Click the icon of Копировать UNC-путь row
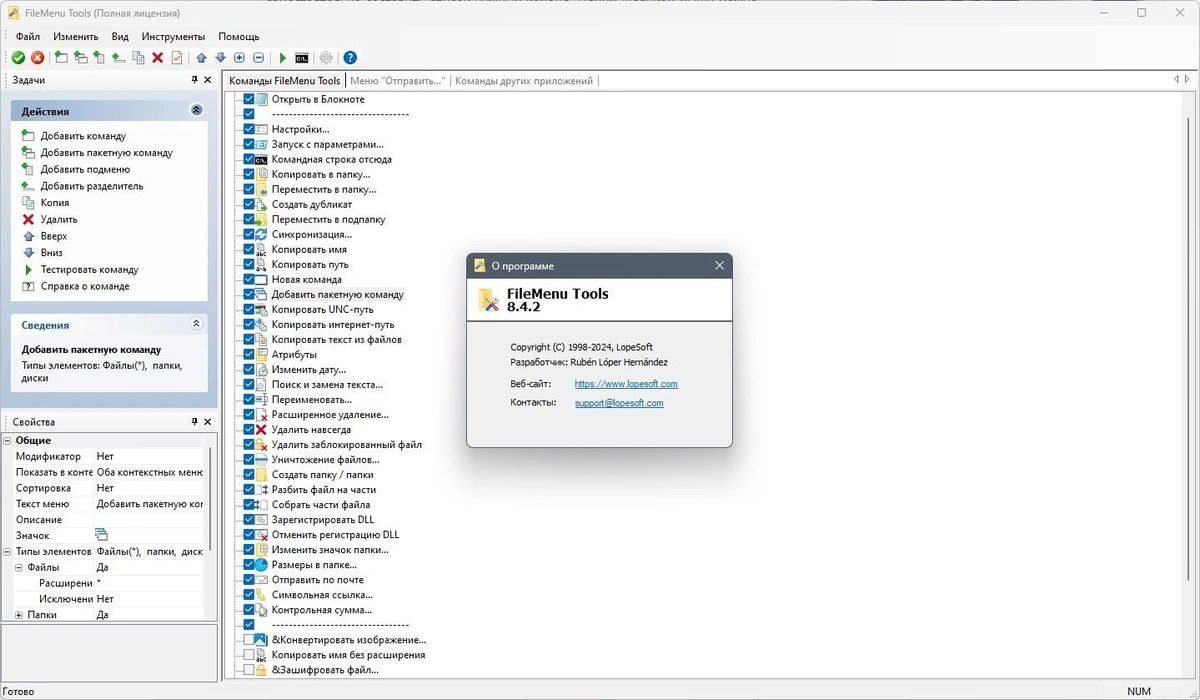The width and height of the screenshot is (1200, 700). pos(262,310)
